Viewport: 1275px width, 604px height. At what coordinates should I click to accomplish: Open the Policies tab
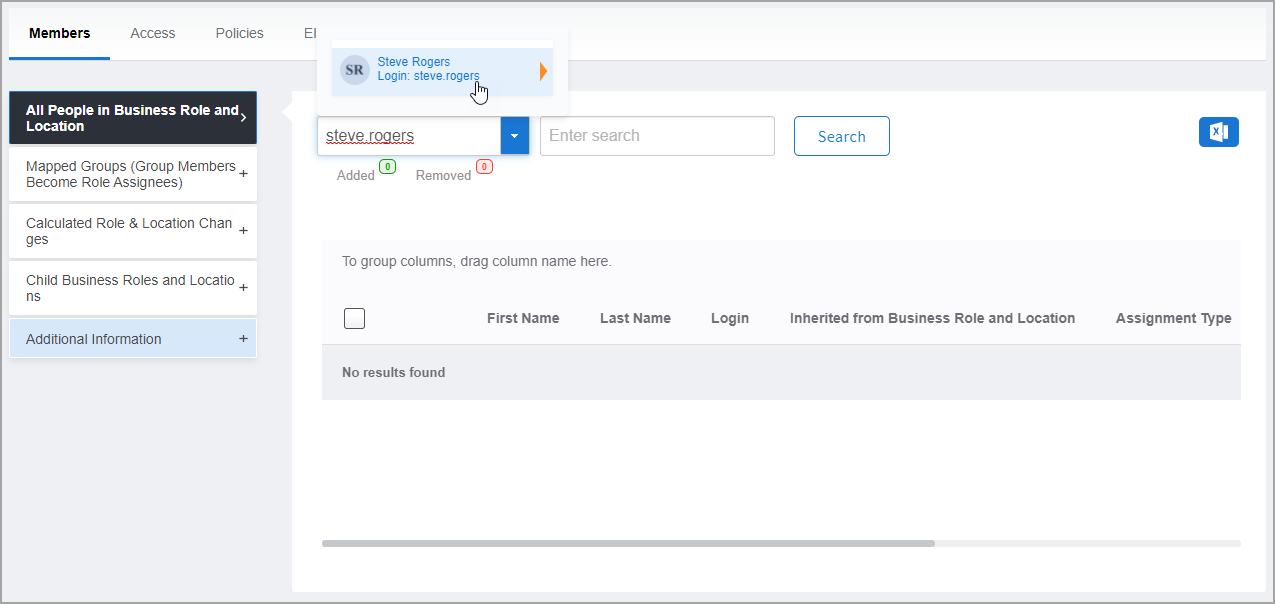tap(239, 32)
